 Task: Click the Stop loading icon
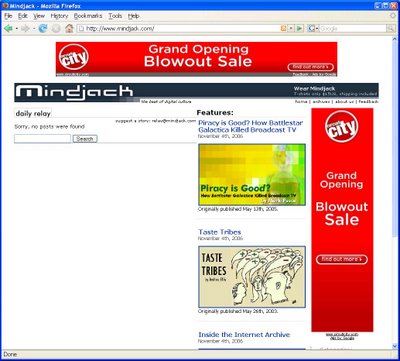56,29
